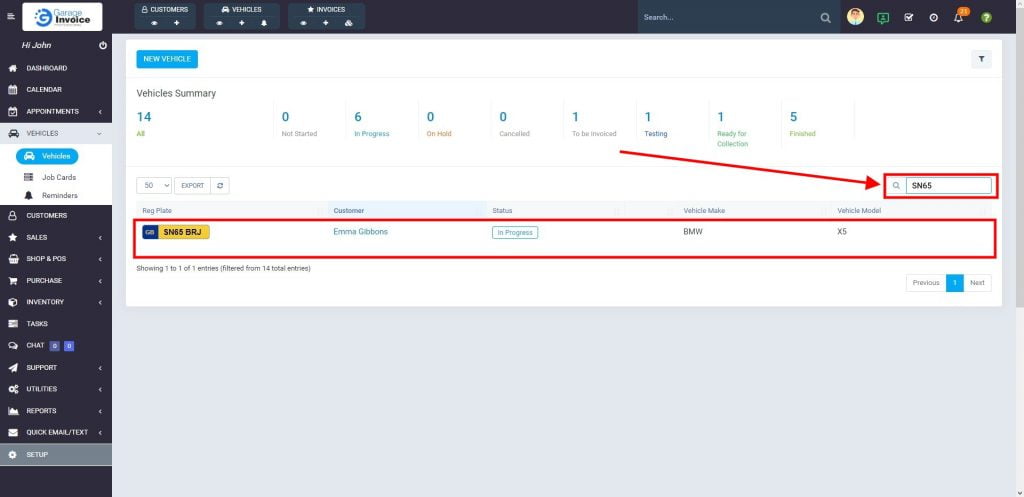Viewport: 1024px width, 497px height.
Task: Click the refresh table icon next to Export
Action: pyautogui.click(x=221, y=185)
